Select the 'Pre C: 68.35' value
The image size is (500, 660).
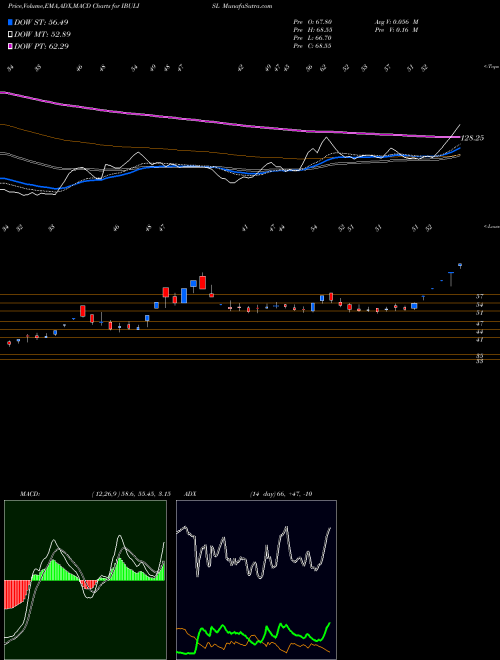312,46
